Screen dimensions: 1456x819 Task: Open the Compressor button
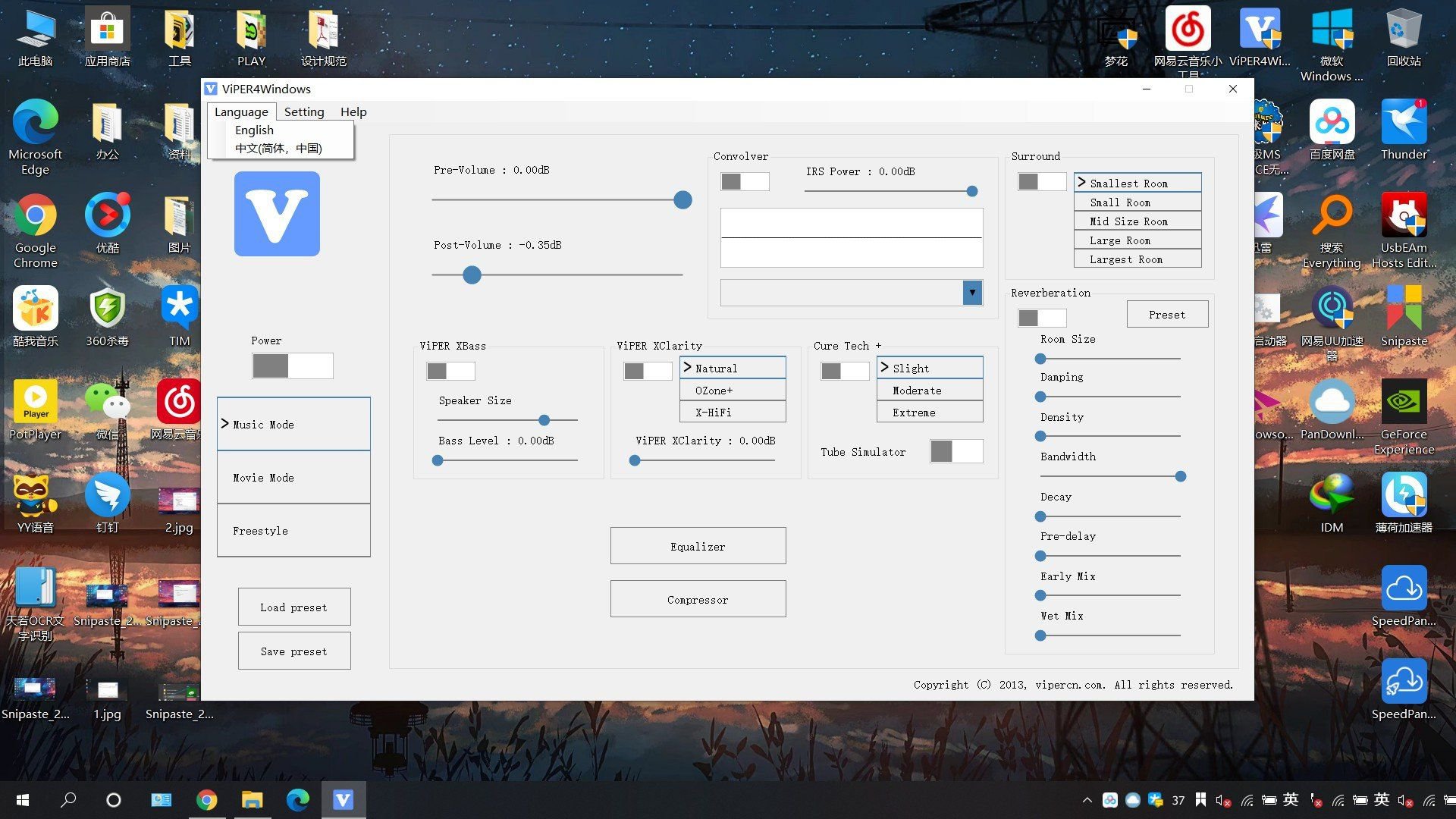point(698,599)
